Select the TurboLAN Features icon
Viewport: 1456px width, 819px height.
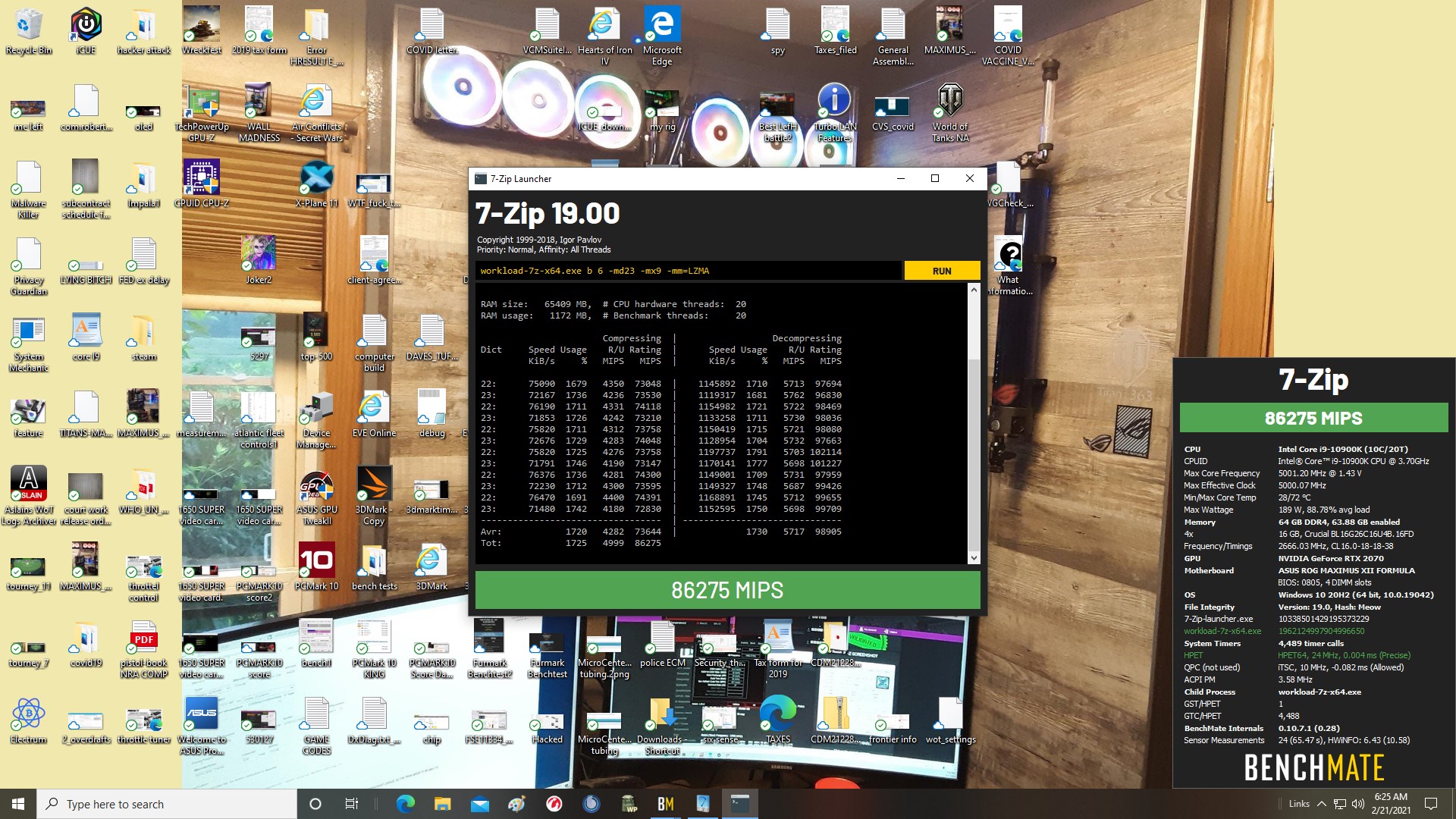835,112
